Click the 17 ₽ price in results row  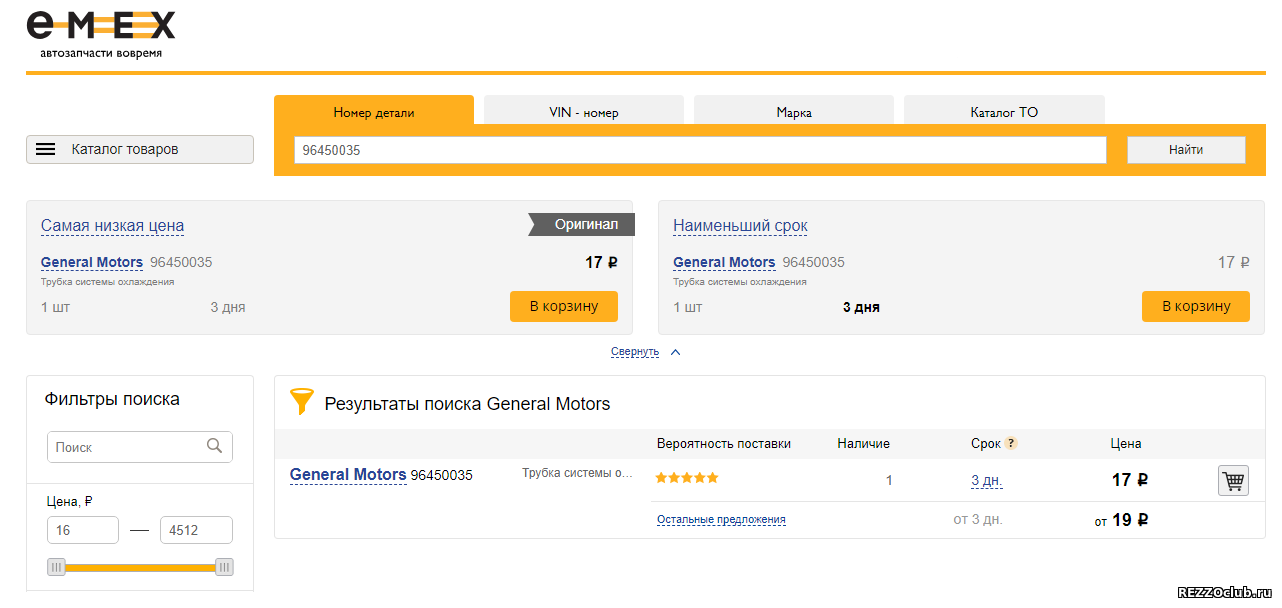1130,480
